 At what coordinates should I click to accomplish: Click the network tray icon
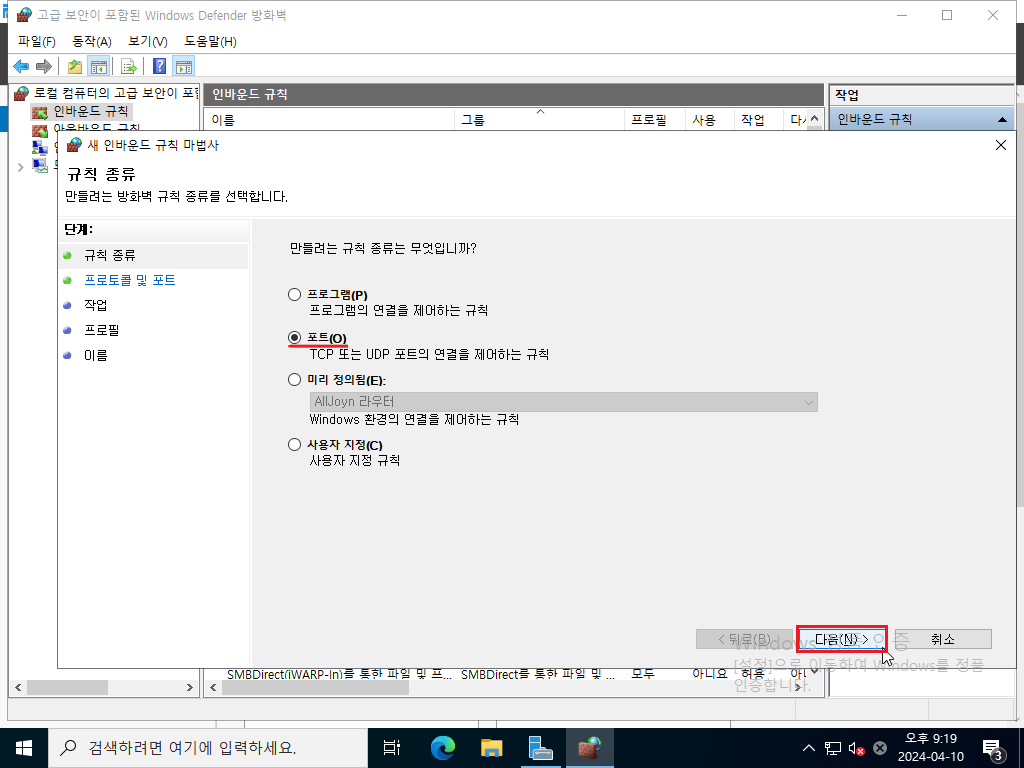[833, 748]
